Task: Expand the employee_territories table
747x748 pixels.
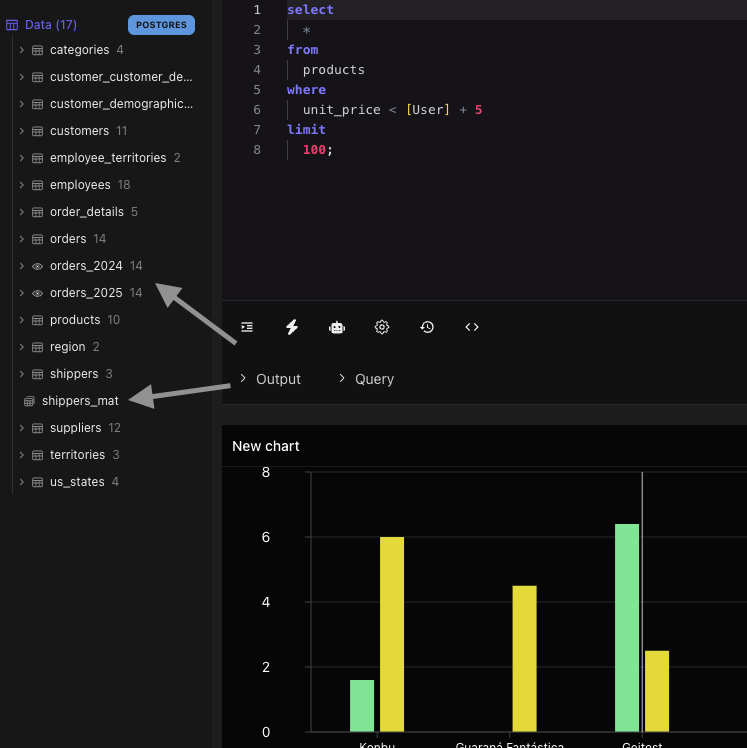Action: coord(21,158)
